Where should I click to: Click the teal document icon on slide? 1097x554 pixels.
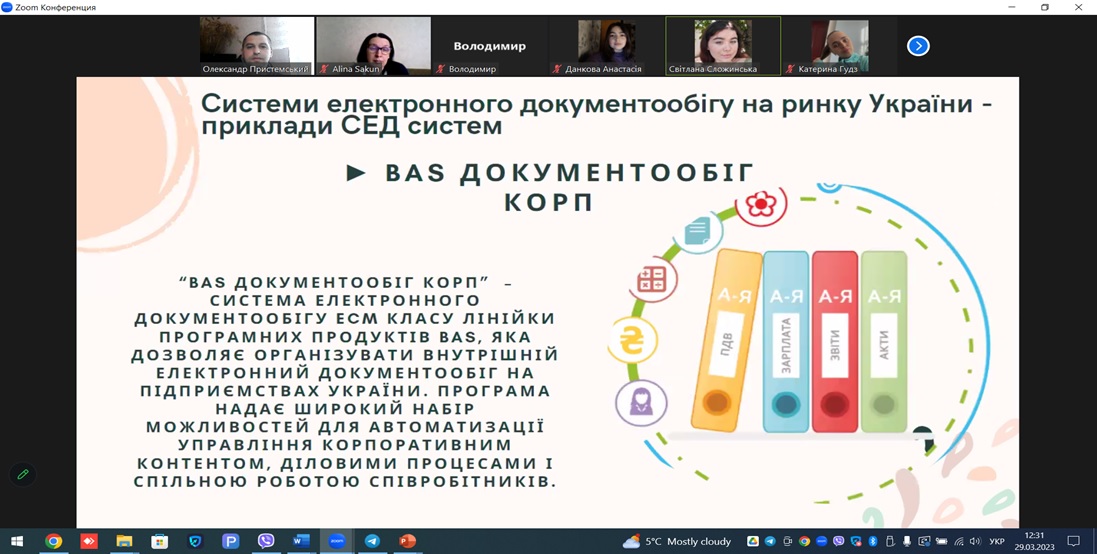click(698, 232)
